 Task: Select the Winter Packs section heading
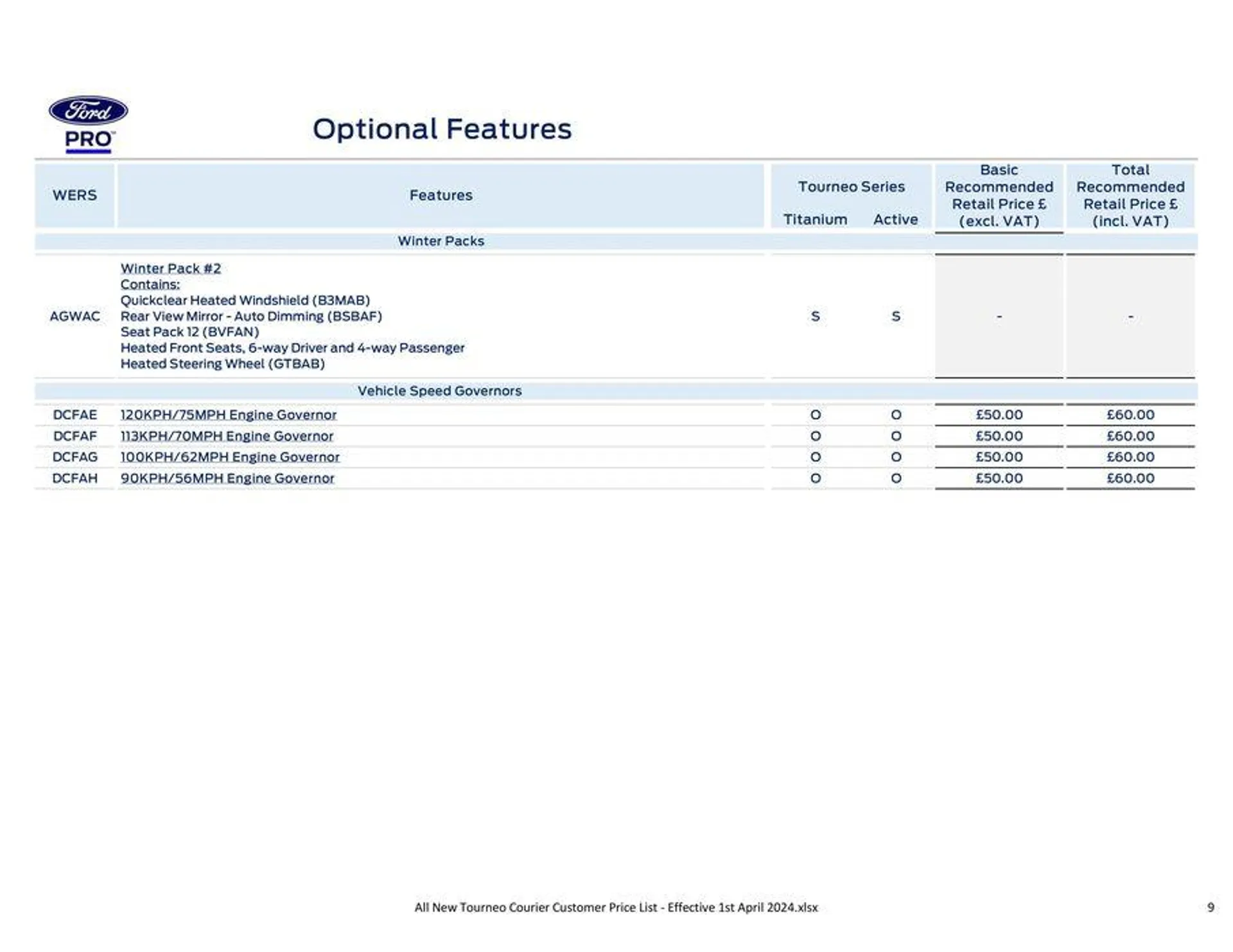click(x=441, y=241)
